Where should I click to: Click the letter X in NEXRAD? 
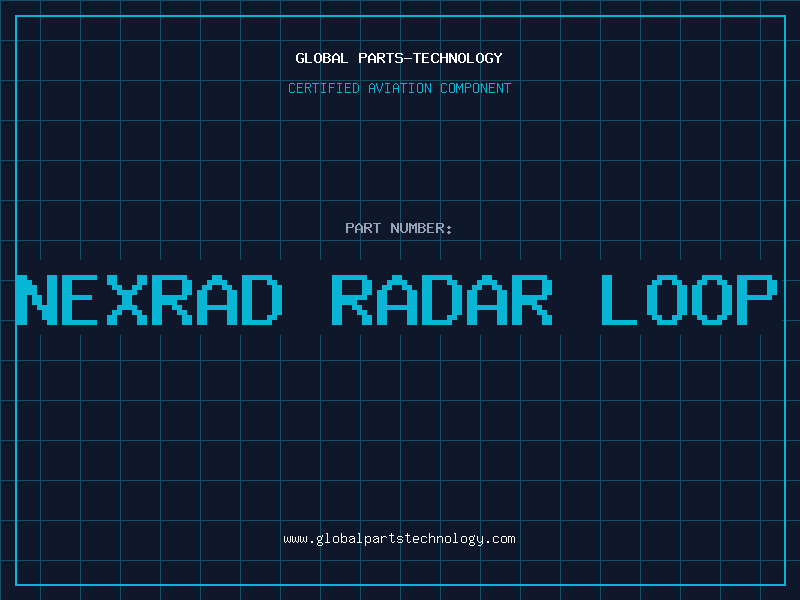[x=125, y=299]
